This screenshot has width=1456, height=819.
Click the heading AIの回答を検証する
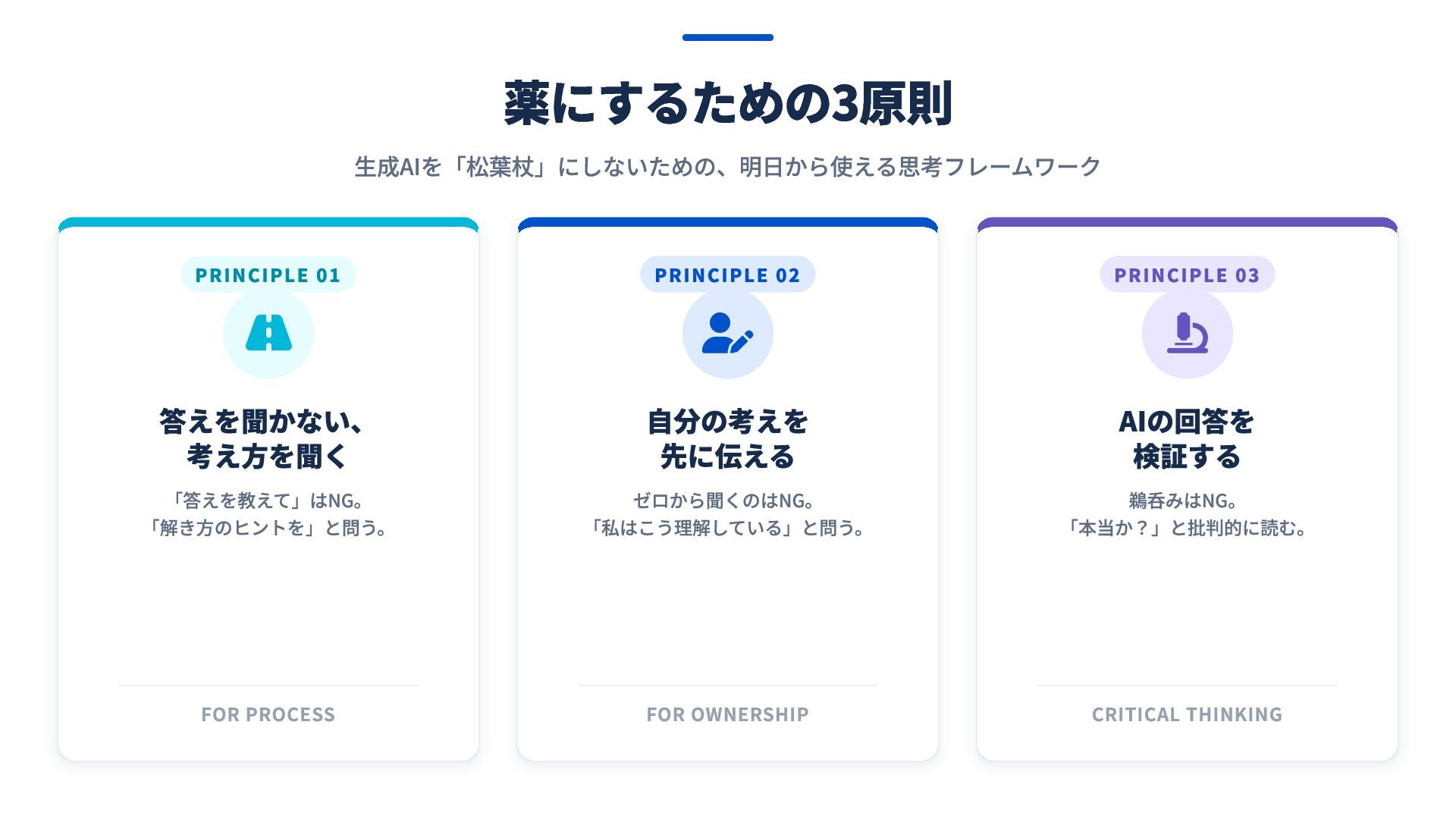1187,438
